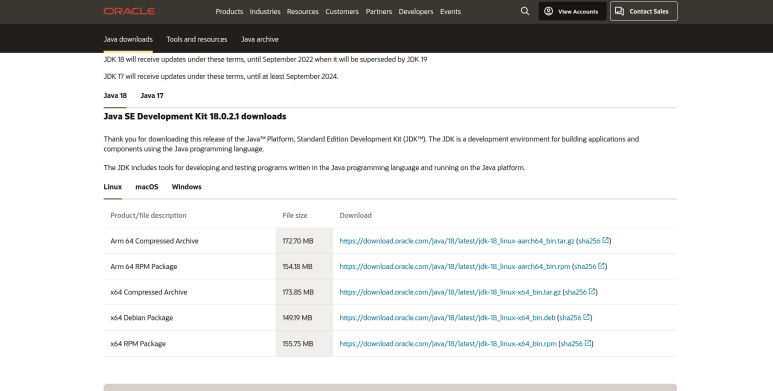The image size is (773, 391).
Task: Click the 172.70 MB file size
Action: point(298,241)
